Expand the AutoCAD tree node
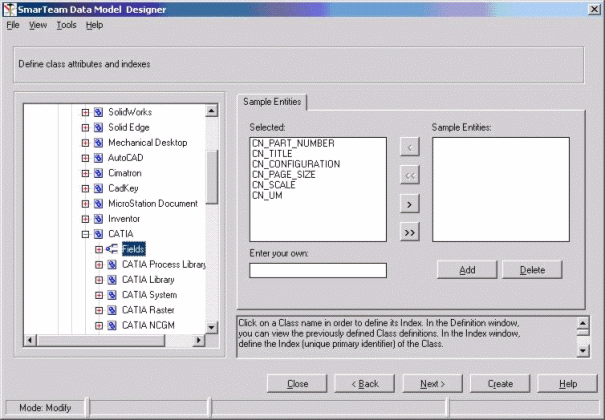 tap(85, 158)
